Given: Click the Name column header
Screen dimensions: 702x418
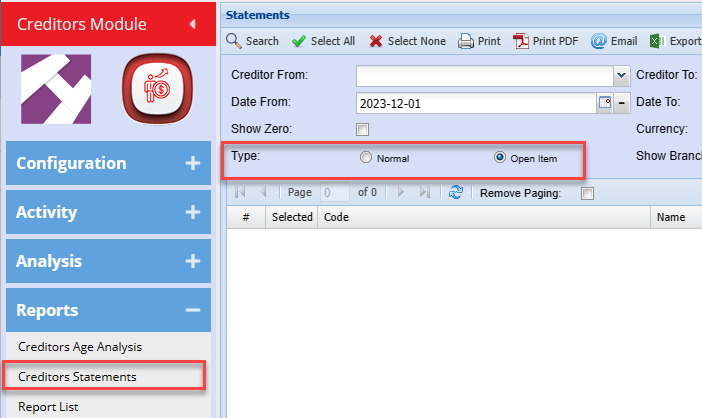Looking at the screenshot, I should pos(676,217).
